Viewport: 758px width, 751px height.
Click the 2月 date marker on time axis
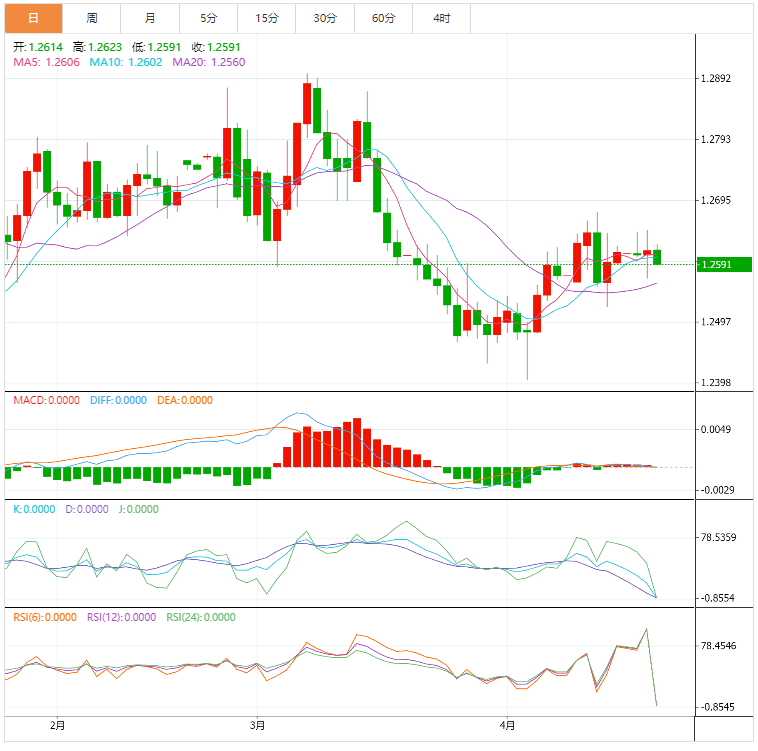(57, 725)
